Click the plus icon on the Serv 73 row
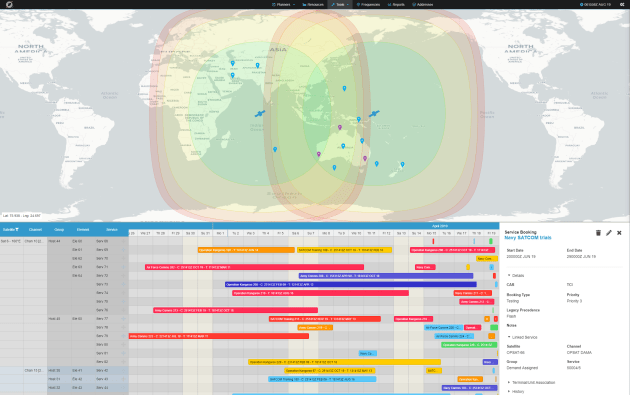 123,284
